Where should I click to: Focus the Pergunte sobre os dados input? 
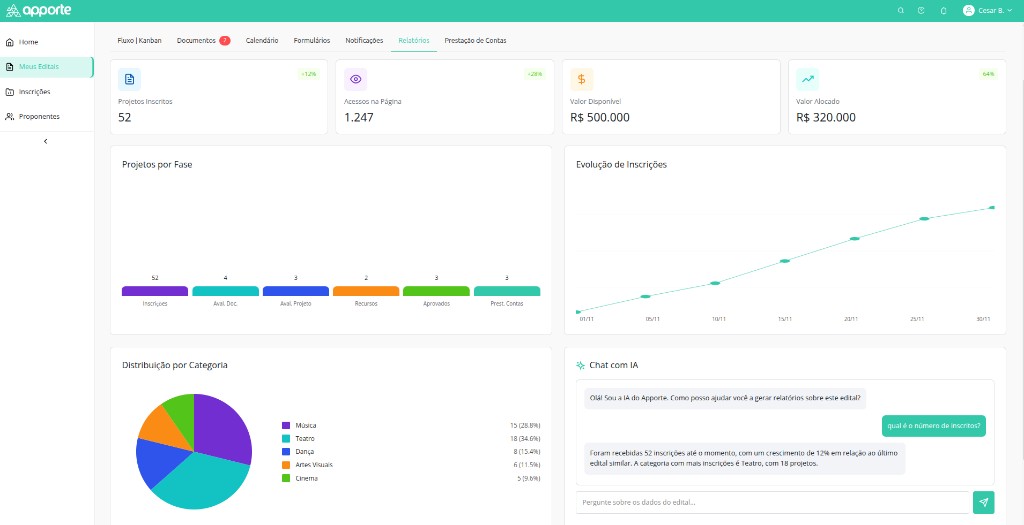pyautogui.click(x=773, y=502)
